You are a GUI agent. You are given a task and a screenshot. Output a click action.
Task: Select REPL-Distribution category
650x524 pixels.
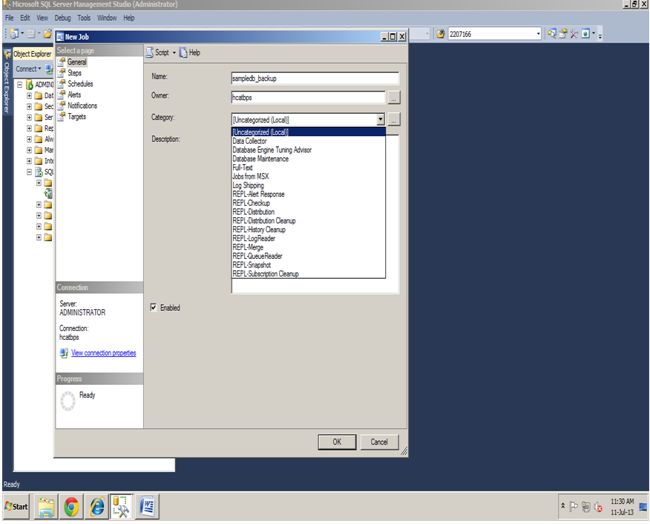tap(308, 212)
